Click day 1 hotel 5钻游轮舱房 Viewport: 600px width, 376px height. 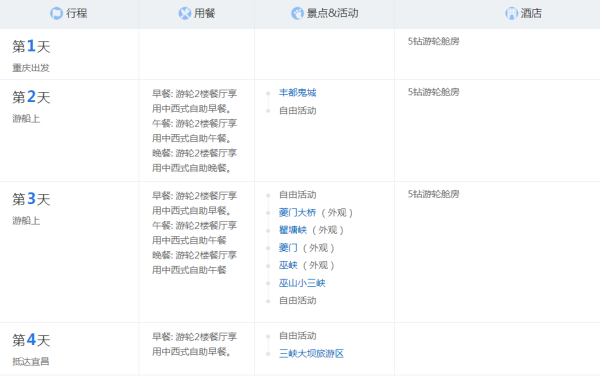[x=434, y=41]
